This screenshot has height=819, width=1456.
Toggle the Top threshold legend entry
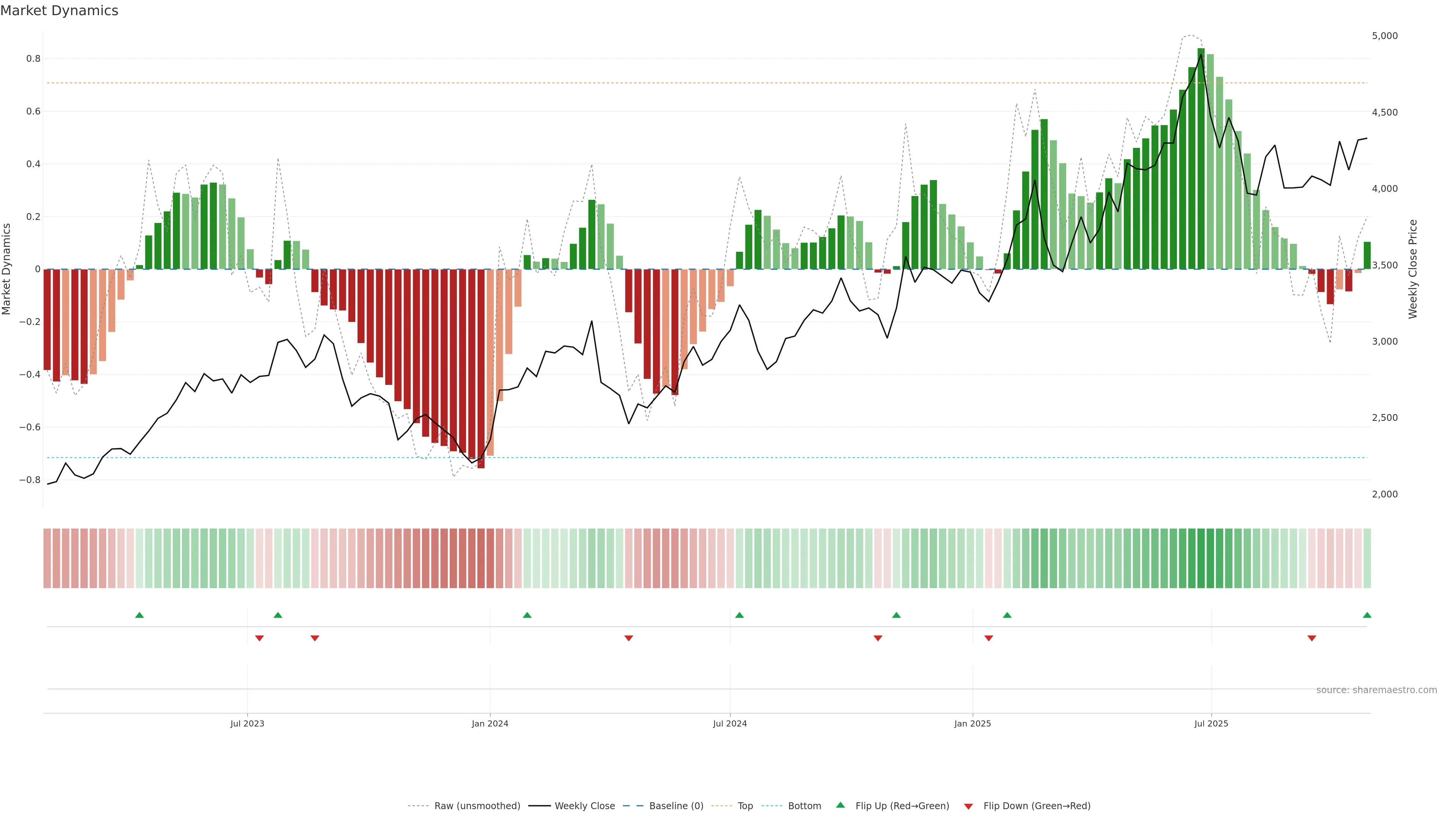tap(745, 806)
